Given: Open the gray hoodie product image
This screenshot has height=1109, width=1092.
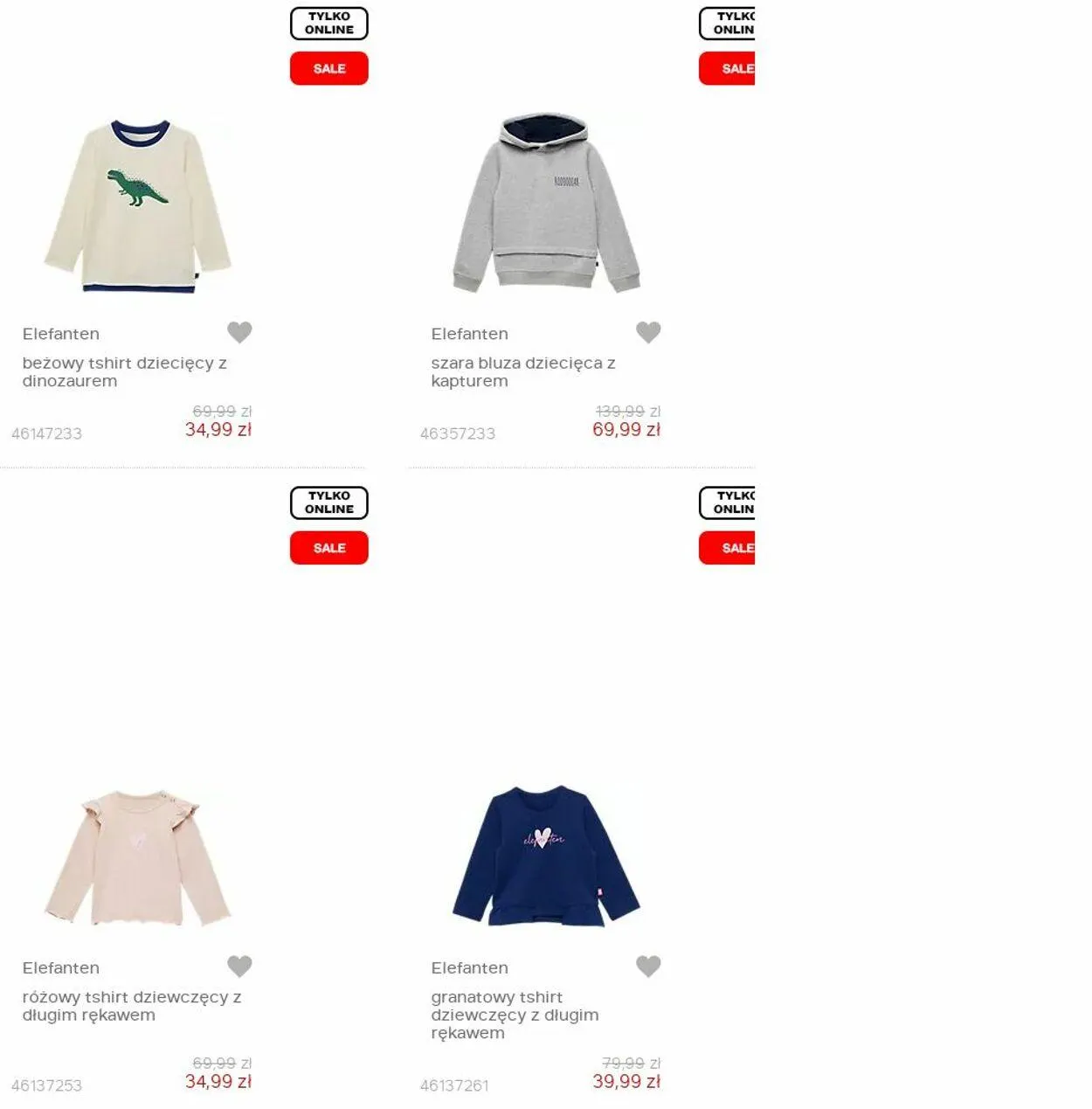Looking at the screenshot, I should tap(546, 202).
